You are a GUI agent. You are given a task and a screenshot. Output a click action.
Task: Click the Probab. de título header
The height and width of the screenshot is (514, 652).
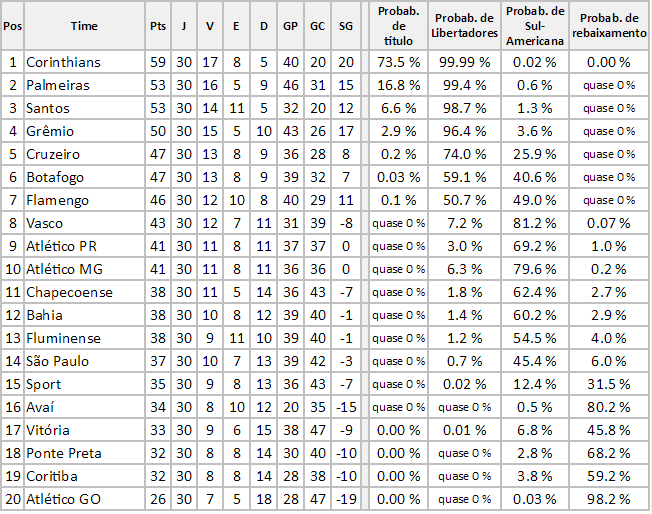point(398,26)
